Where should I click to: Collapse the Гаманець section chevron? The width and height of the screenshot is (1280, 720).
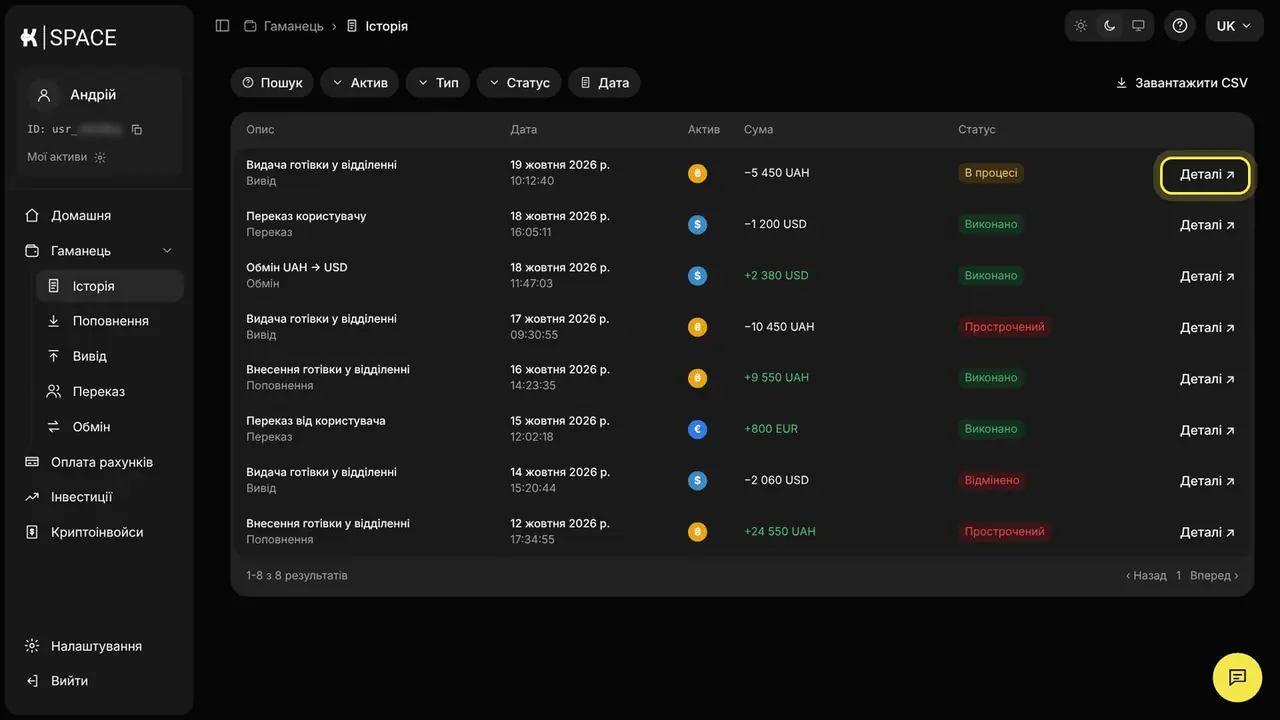pos(167,251)
